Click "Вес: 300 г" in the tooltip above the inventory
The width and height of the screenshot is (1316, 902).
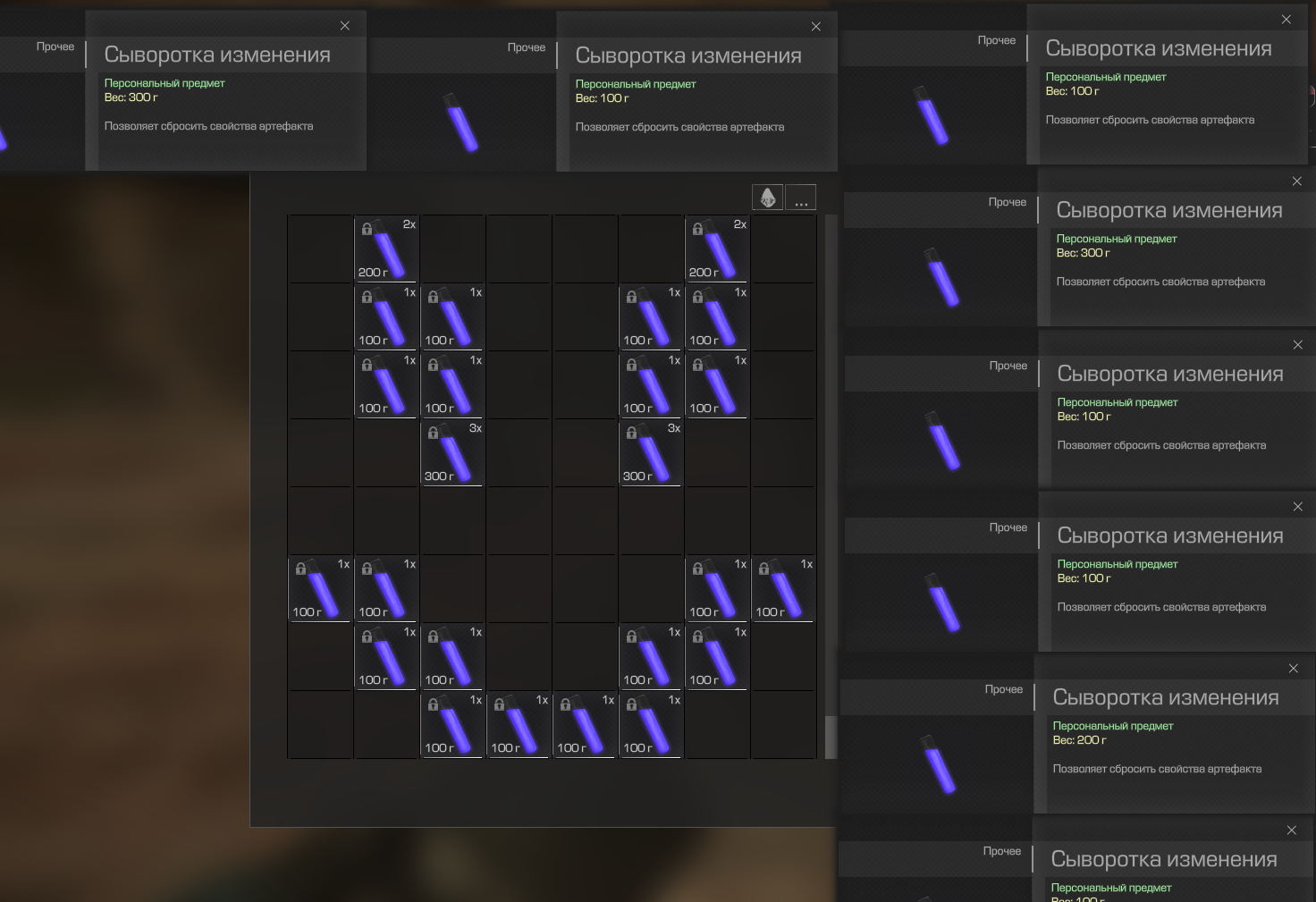(131, 97)
